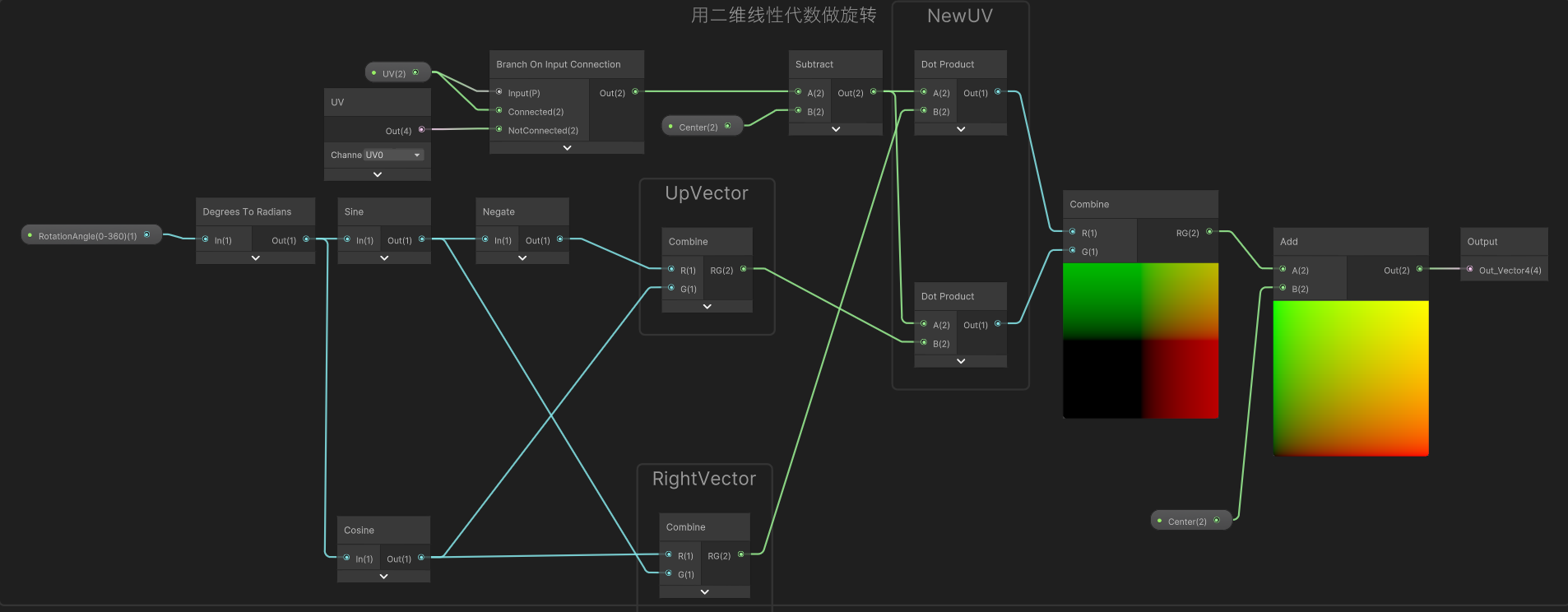Click the B(2) port of Subtract node
The height and width of the screenshot is (612, 1568).
(798, 111)
